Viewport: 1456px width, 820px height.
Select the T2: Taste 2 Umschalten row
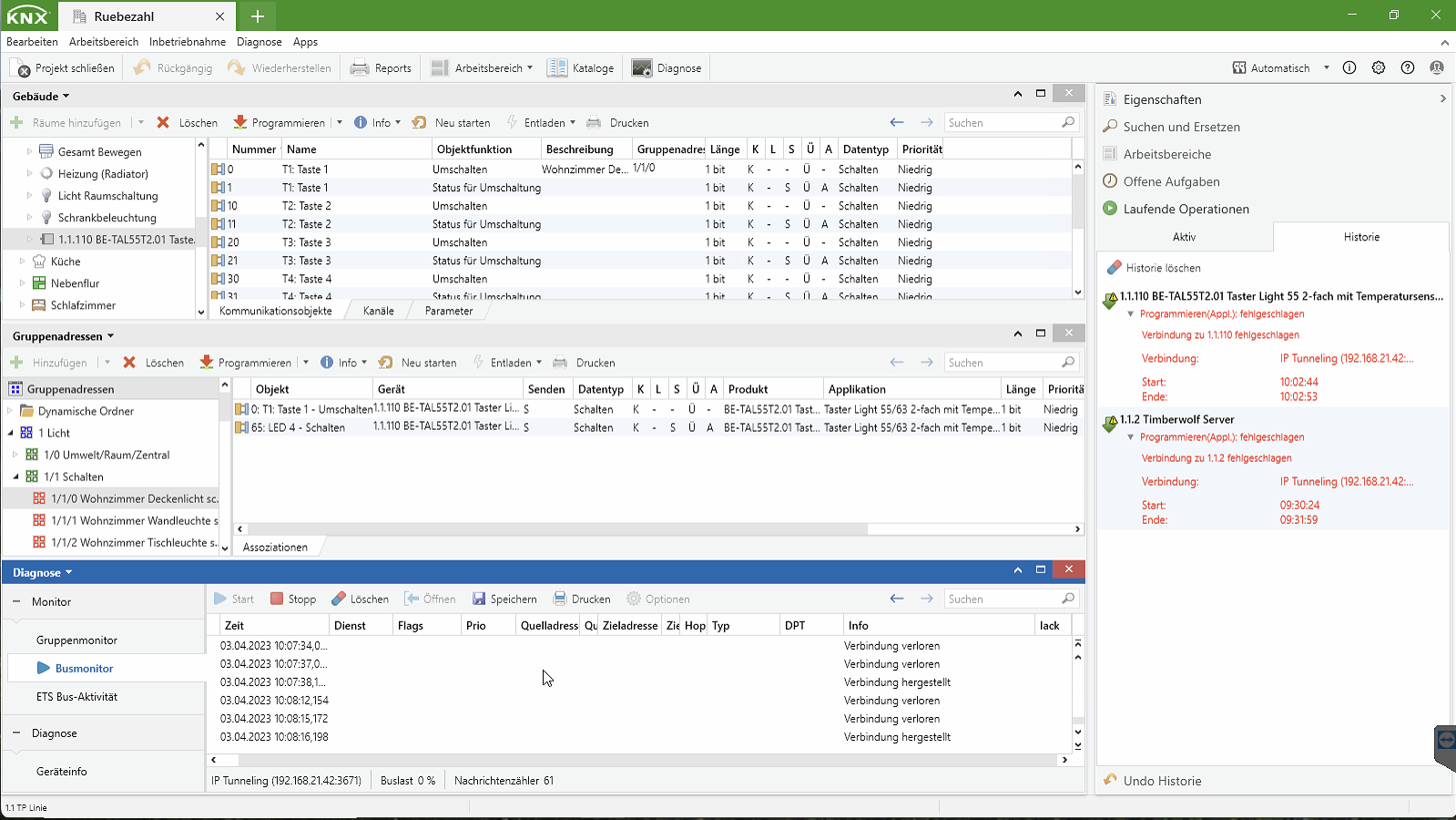pyautogui.click(x=642, y=206)
